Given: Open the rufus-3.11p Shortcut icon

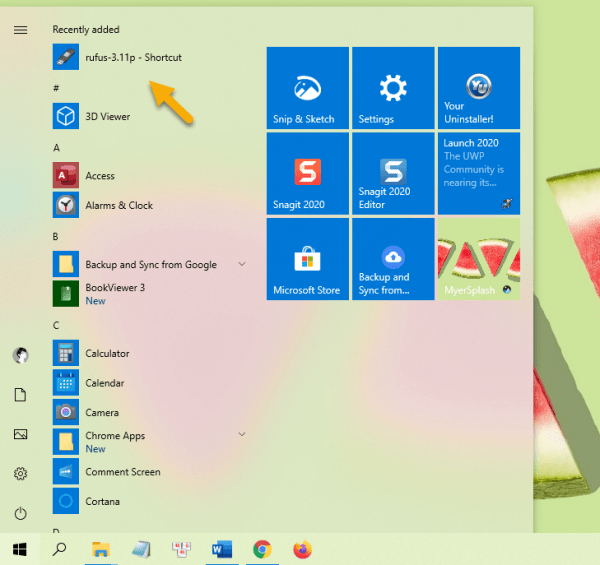Looking at the screenshot, I should [x=66, y=57].
